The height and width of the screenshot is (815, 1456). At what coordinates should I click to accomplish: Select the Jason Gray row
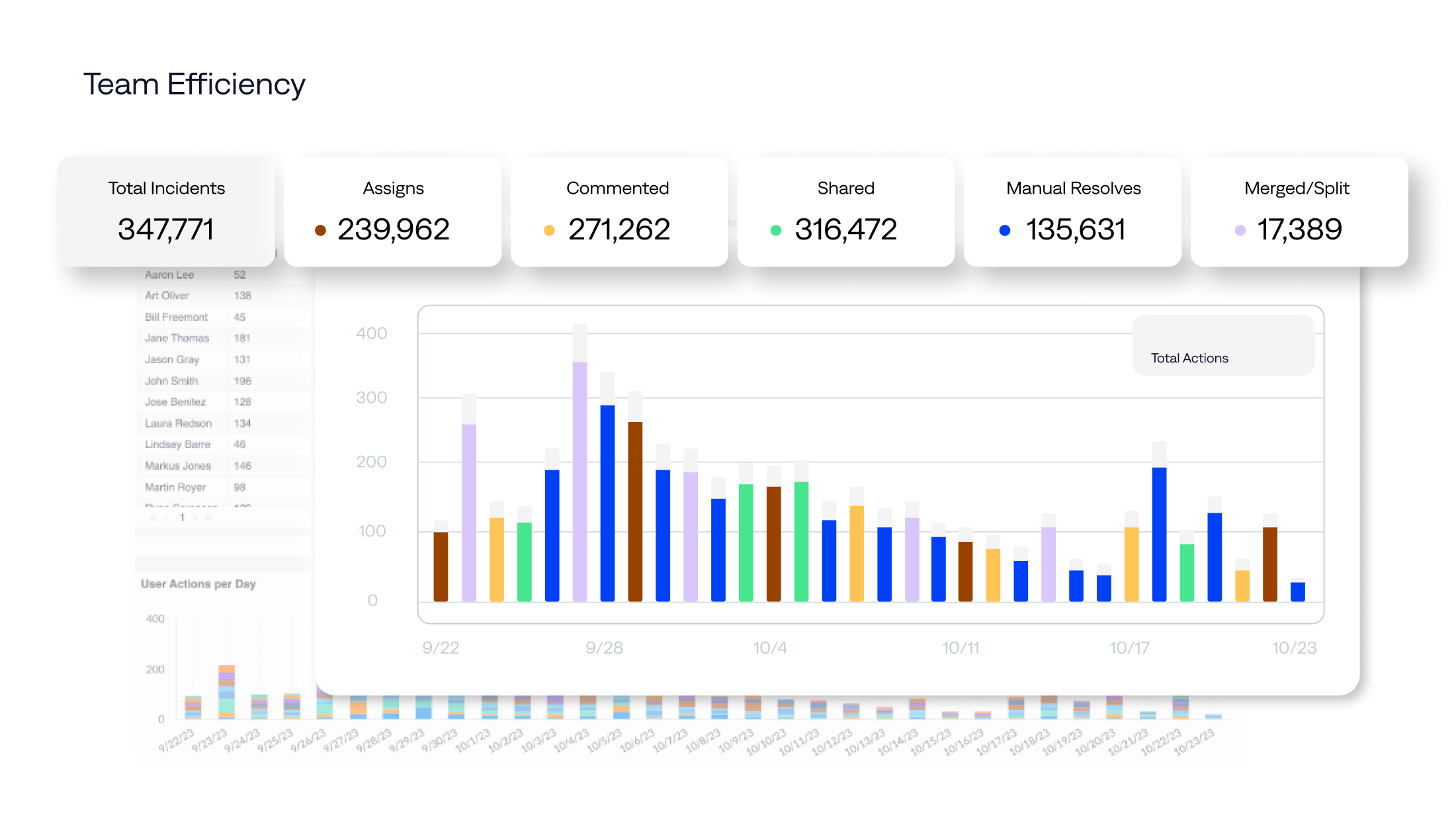click(x=225, y=359)
